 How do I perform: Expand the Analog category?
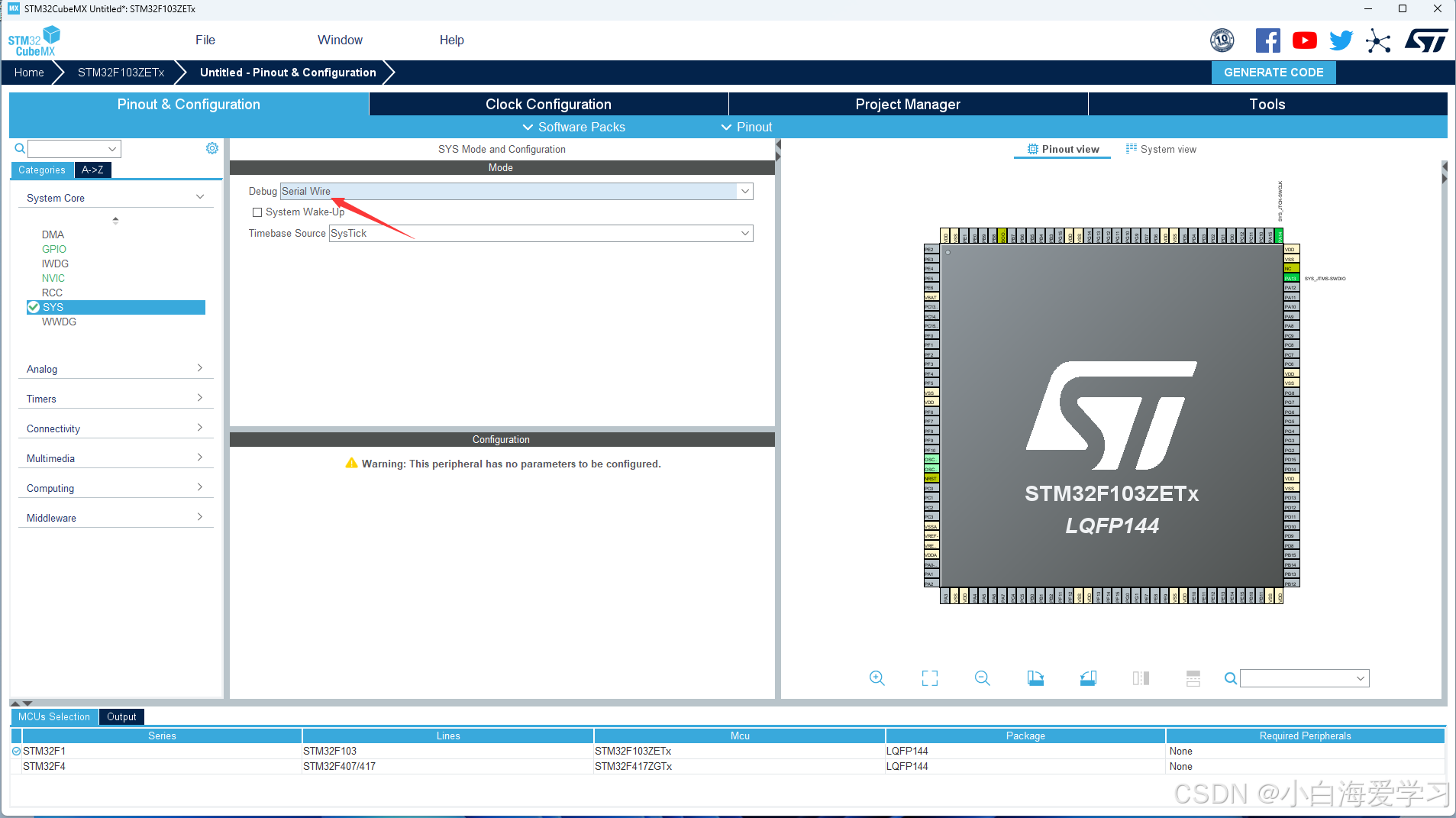pos(115,369)
